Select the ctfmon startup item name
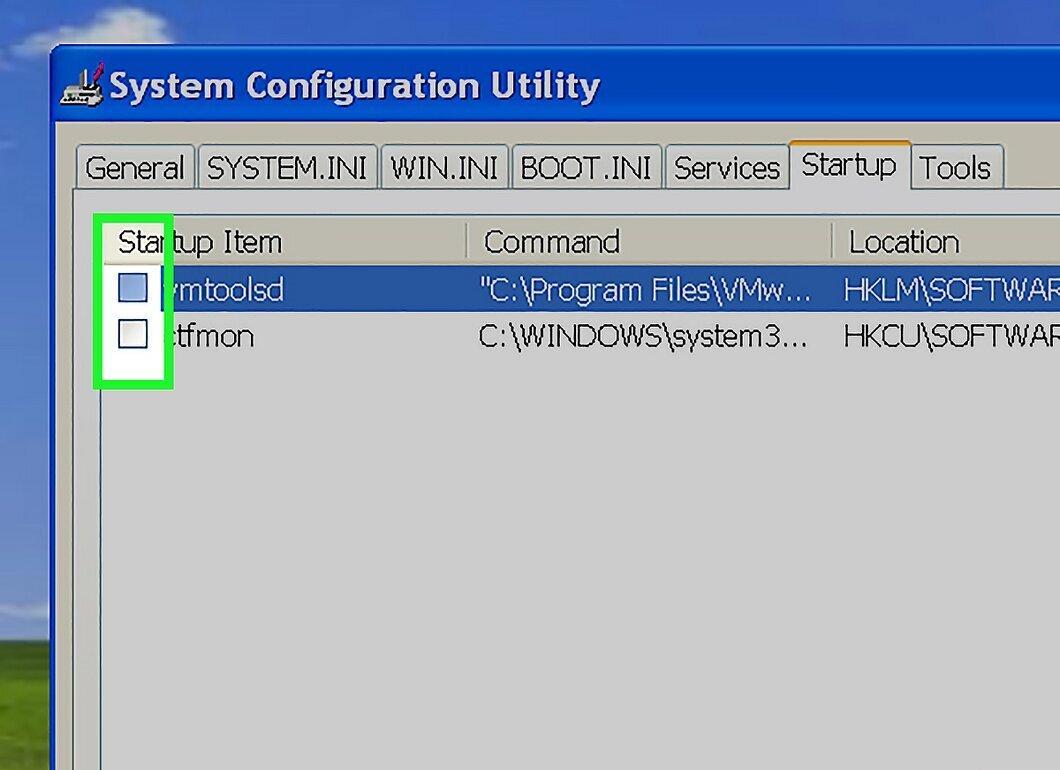 point(211,336)
